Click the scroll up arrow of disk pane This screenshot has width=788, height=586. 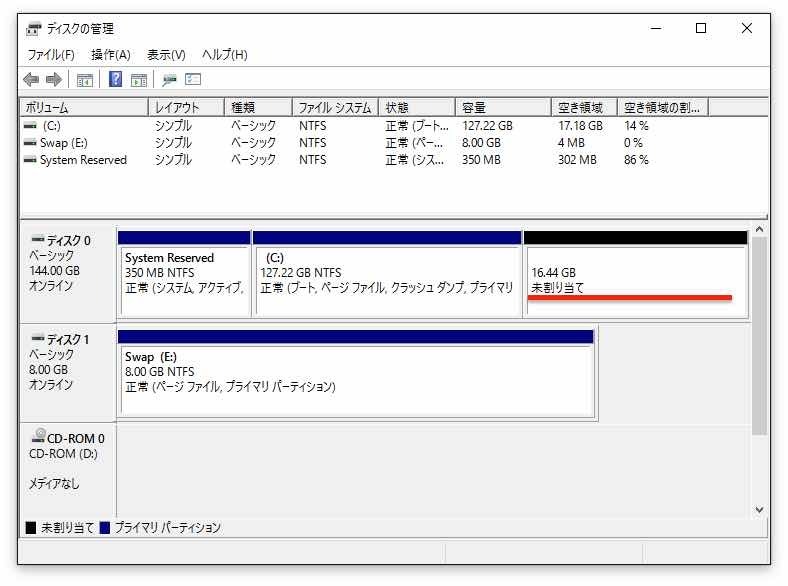pos(759,229)
